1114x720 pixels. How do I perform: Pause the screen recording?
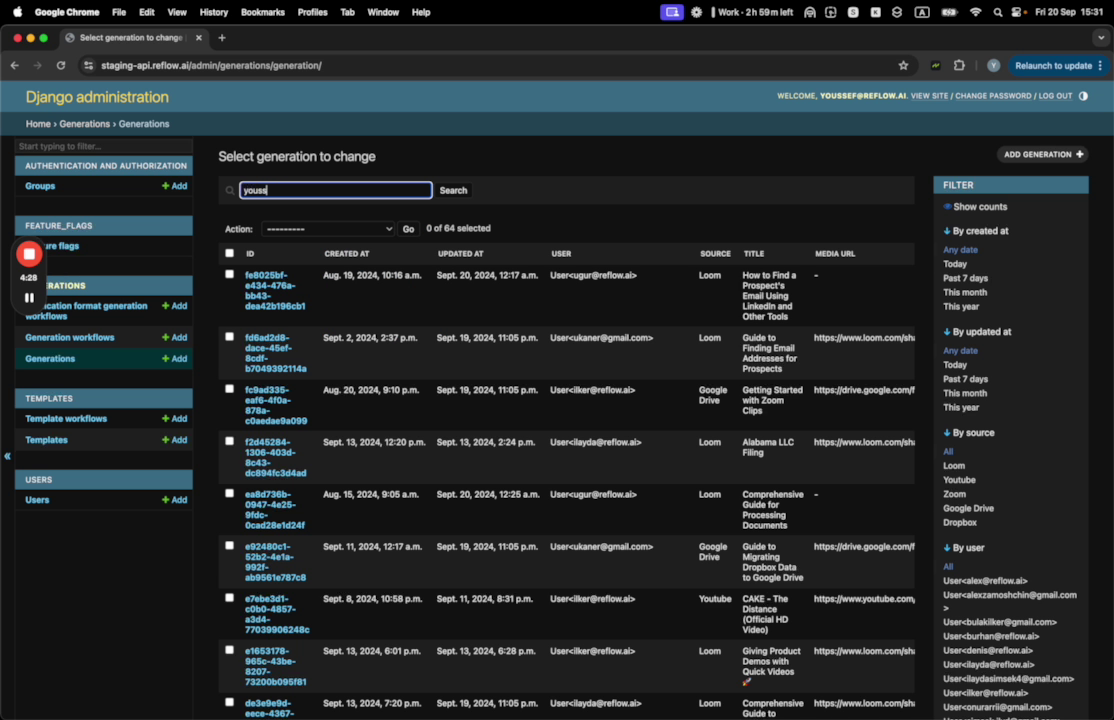[x=29, y=297]
